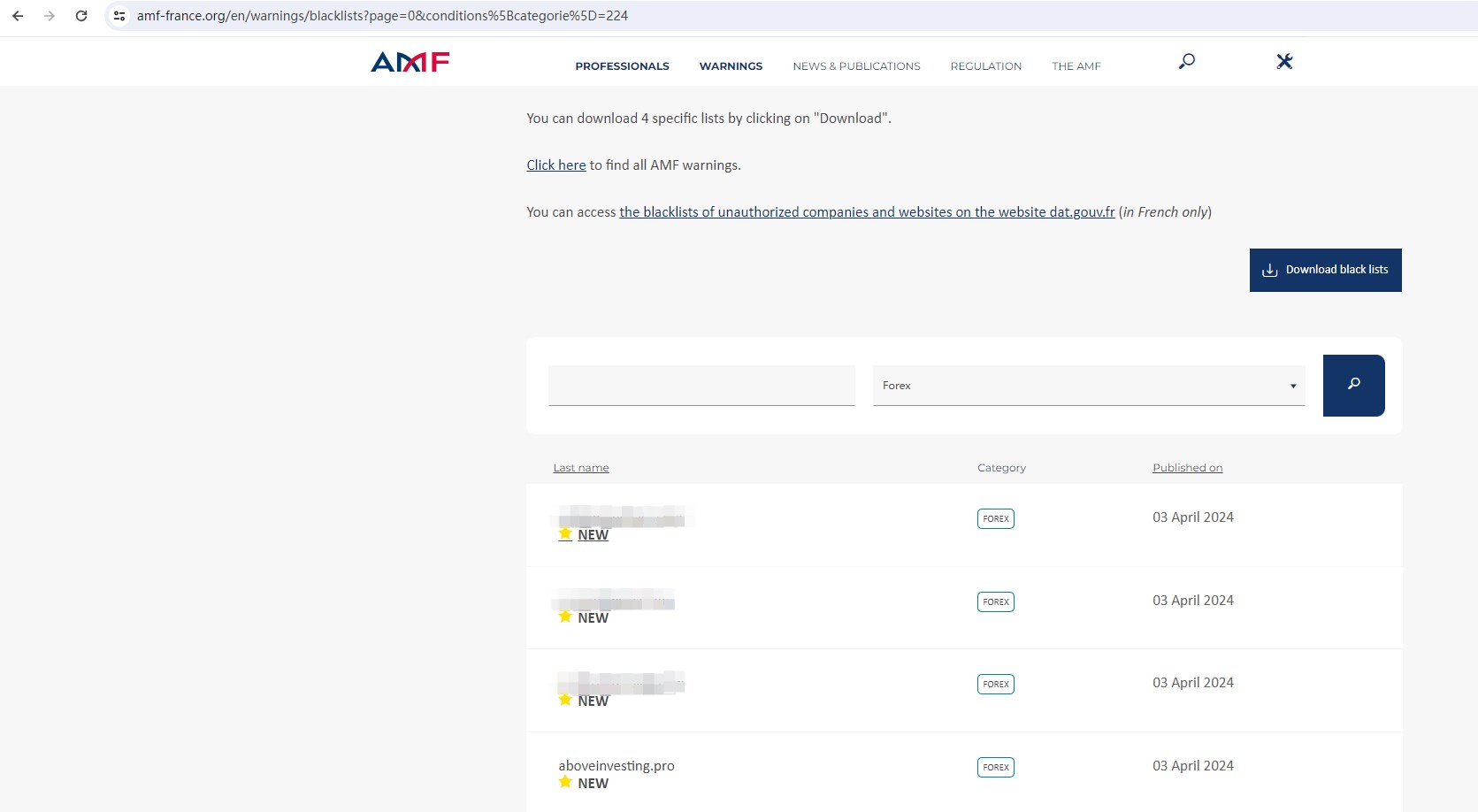Expand the Forex category dropdown
Viewport: 1478px width, 812px height.
tap(1088, 386)
